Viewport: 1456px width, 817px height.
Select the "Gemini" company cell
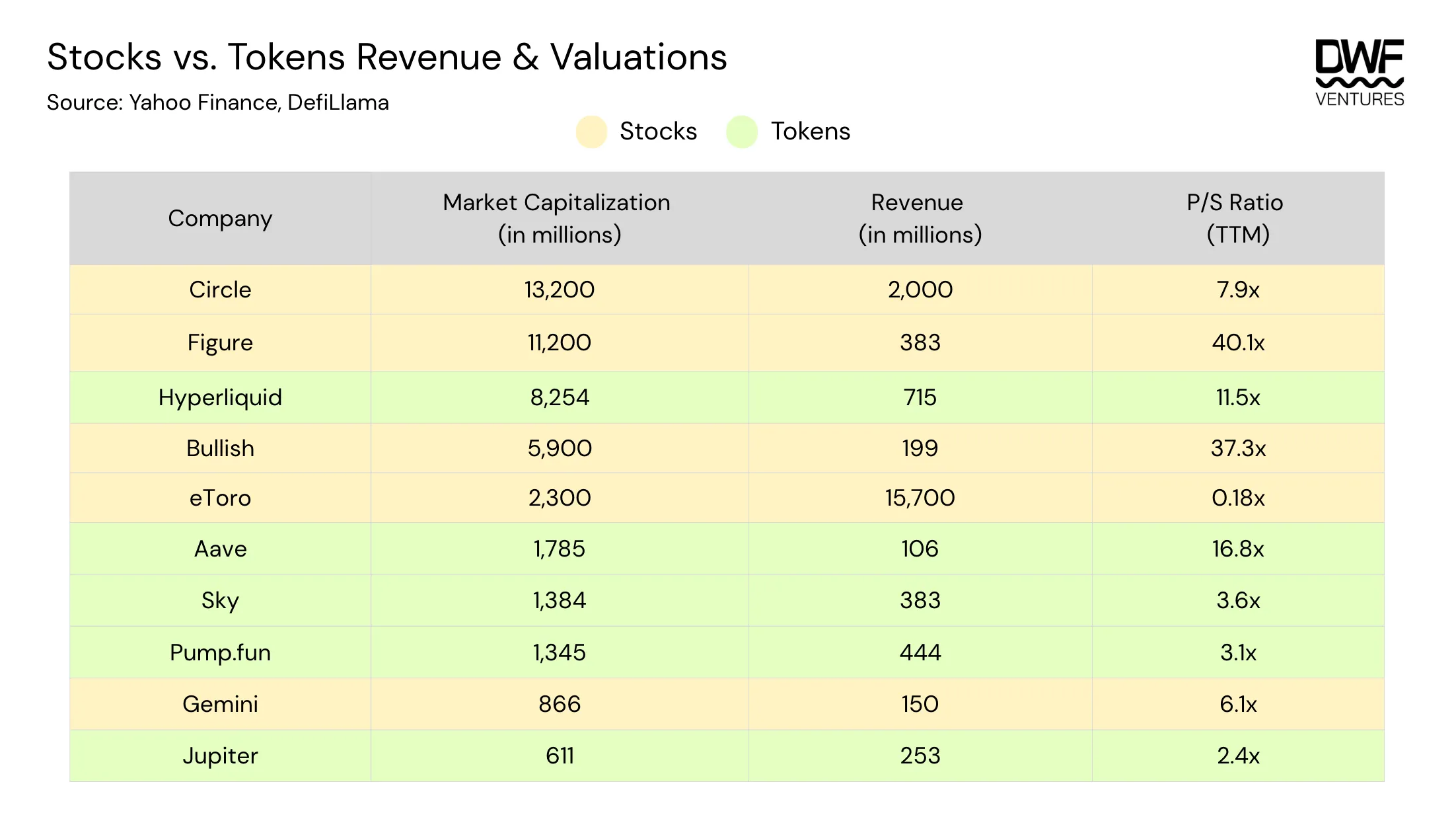220,704
